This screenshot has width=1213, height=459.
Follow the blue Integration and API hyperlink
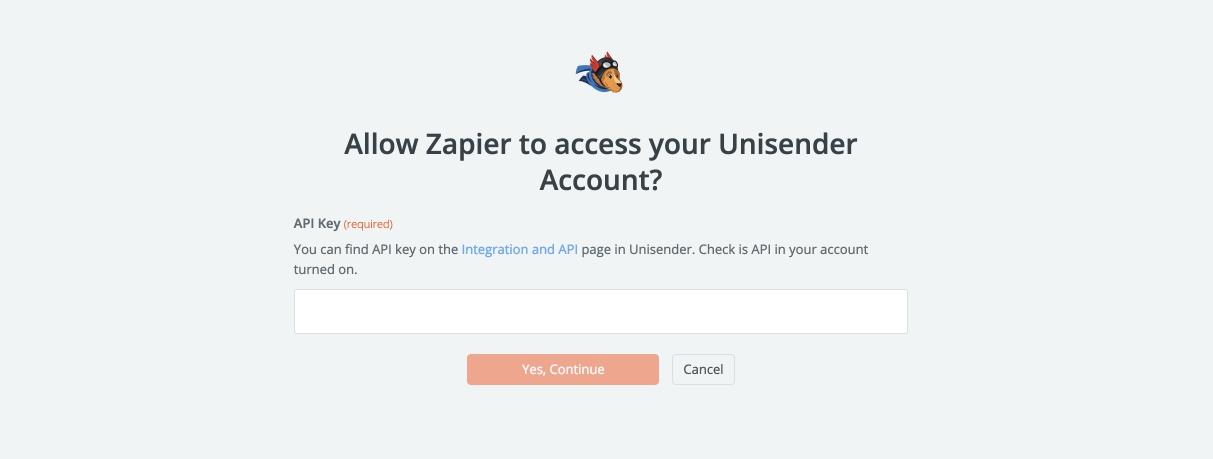point(519,249)
